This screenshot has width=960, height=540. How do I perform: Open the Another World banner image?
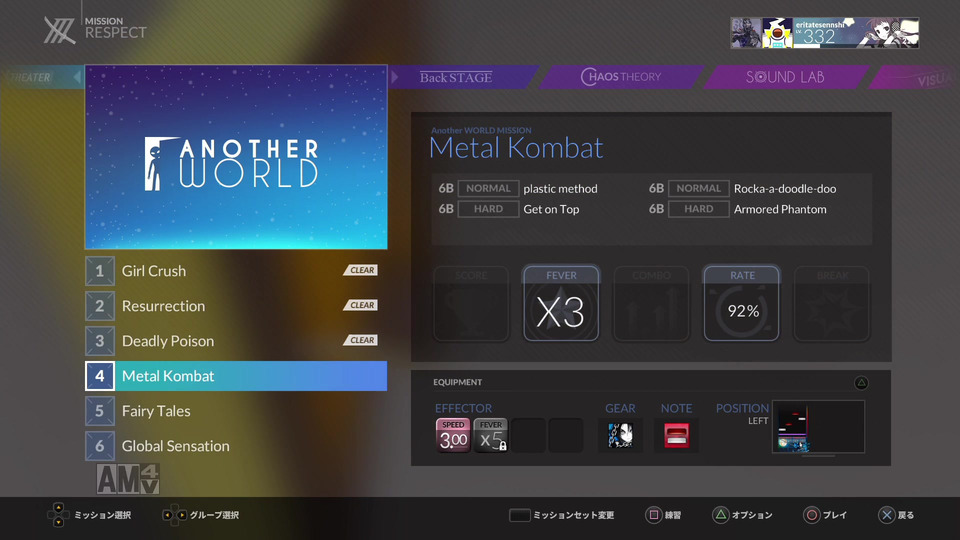click(x=236, y=157)
